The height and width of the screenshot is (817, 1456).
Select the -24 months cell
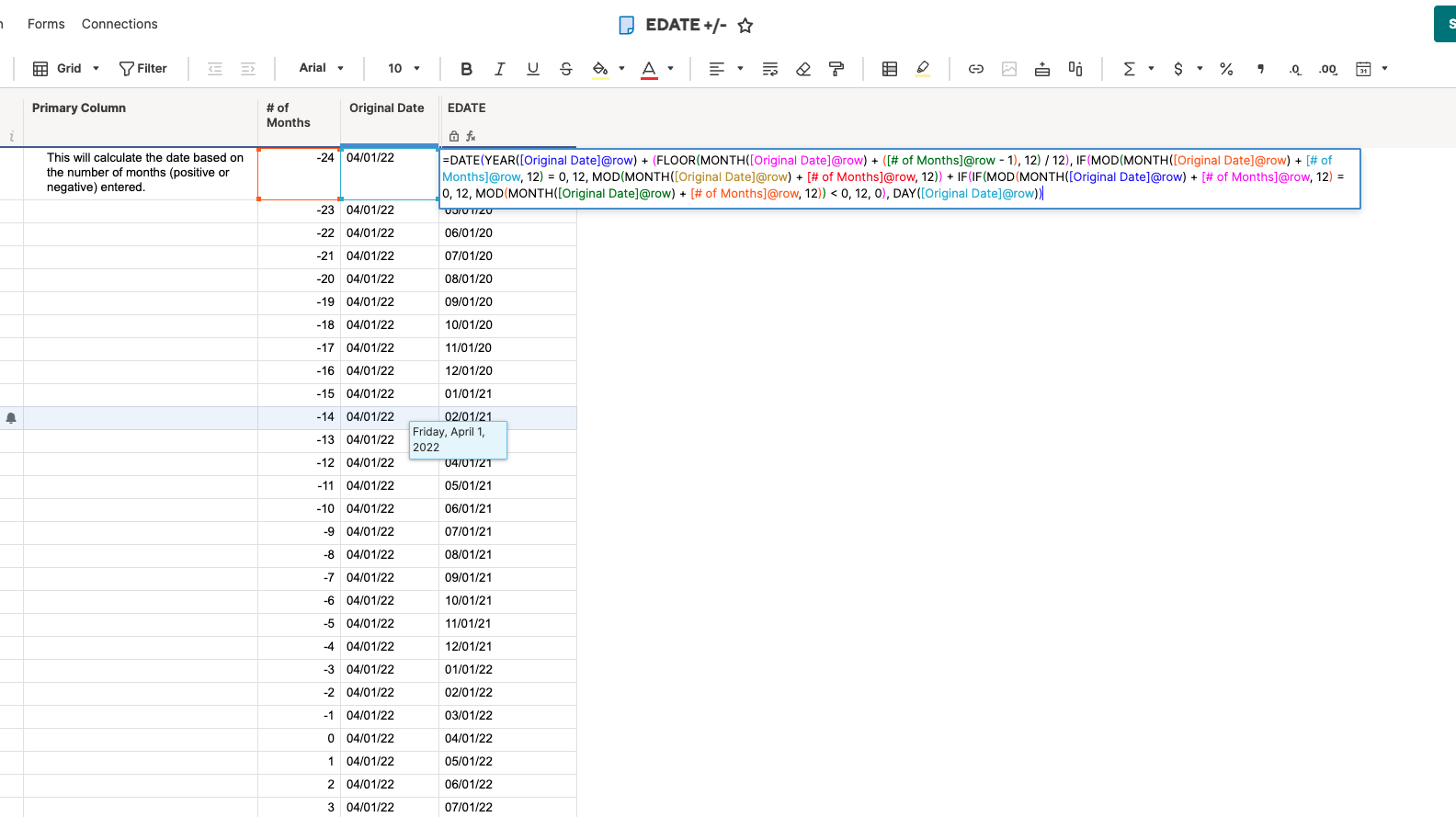pos(299,174)
